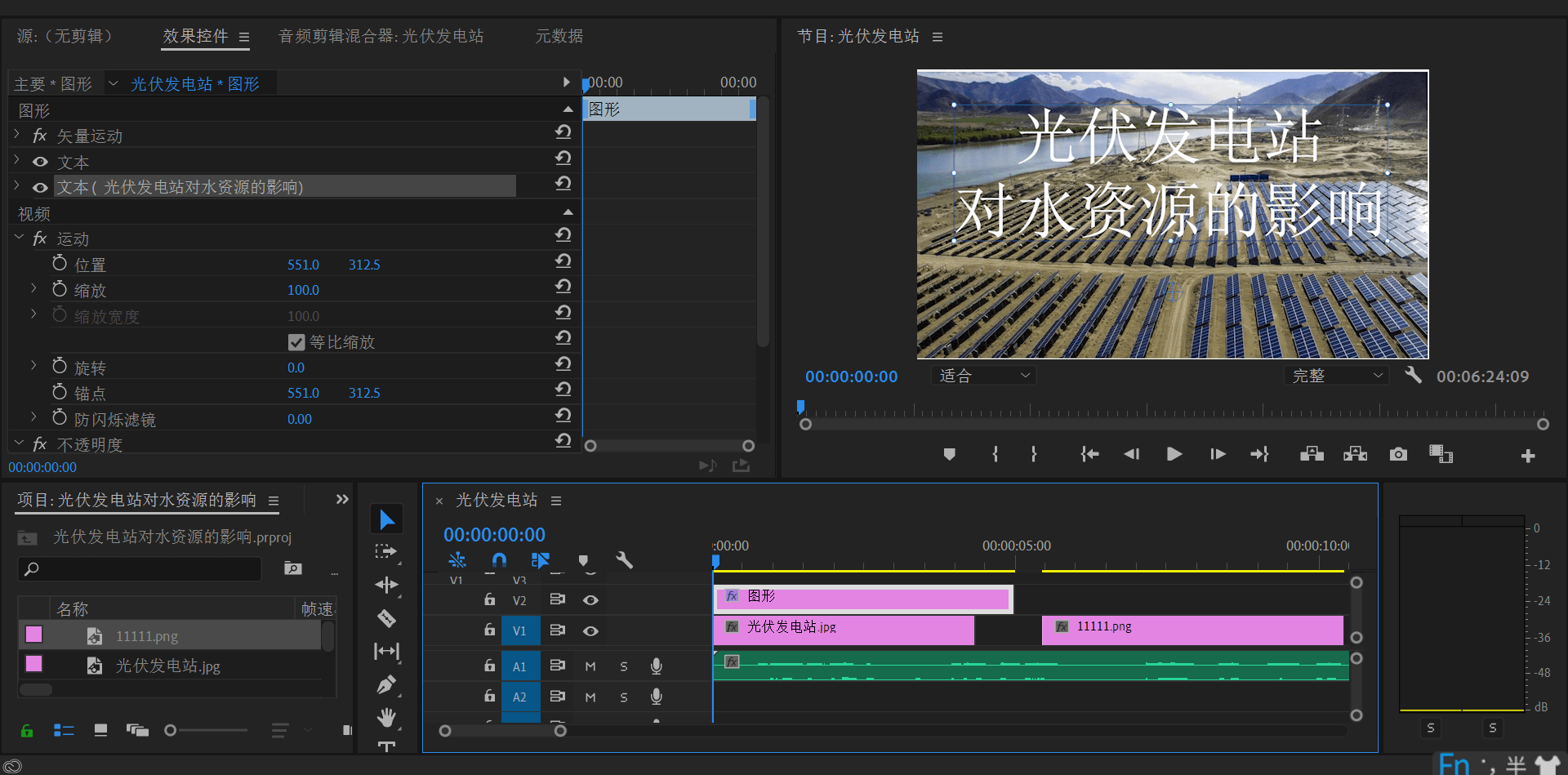This screenshot has width=1568, height=775.
Task: Open timeline display settings wrench
Action: tap(624, 560)
